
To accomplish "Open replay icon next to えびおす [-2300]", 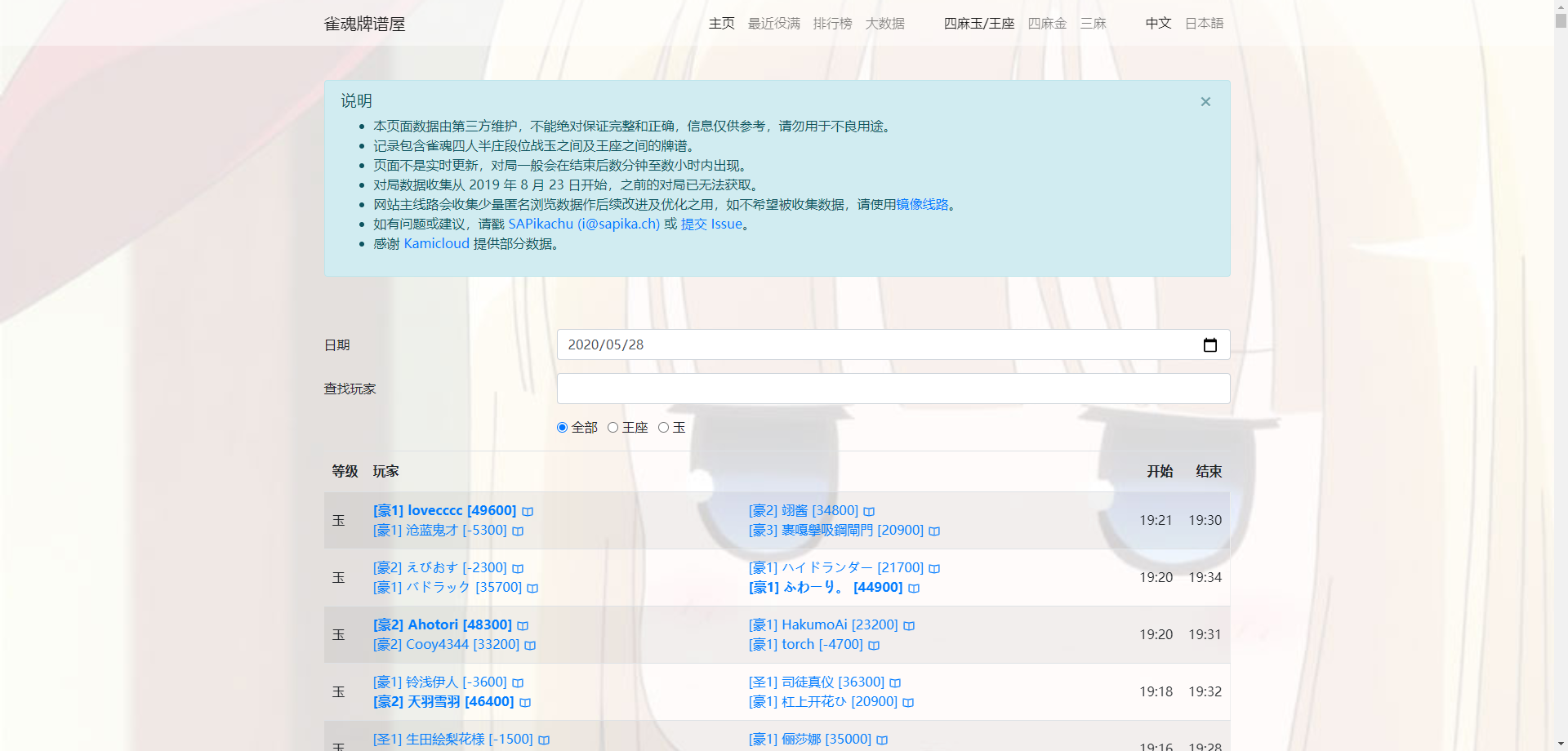I will tap(518, 569).
